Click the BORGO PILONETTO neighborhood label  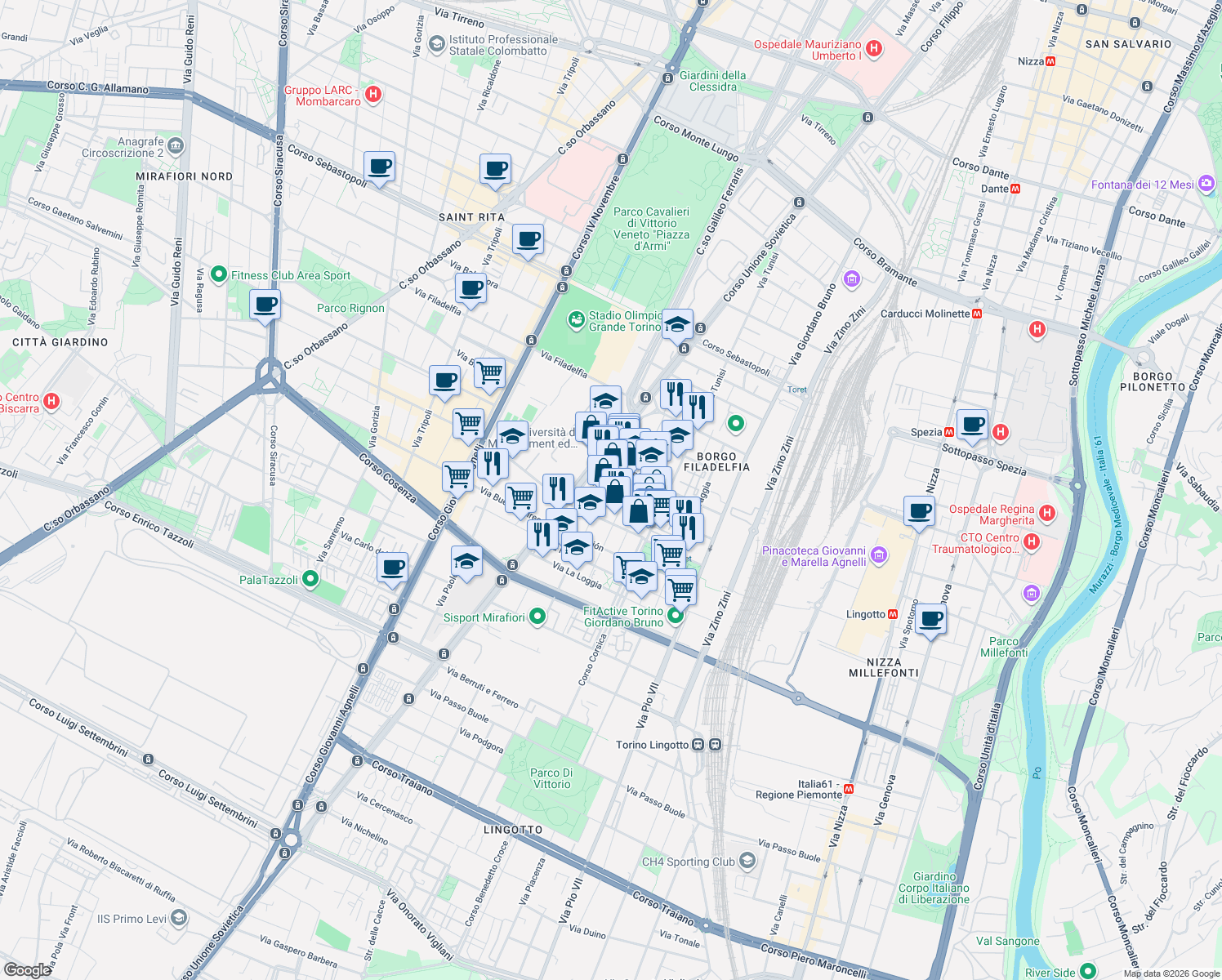[1153, 381]
